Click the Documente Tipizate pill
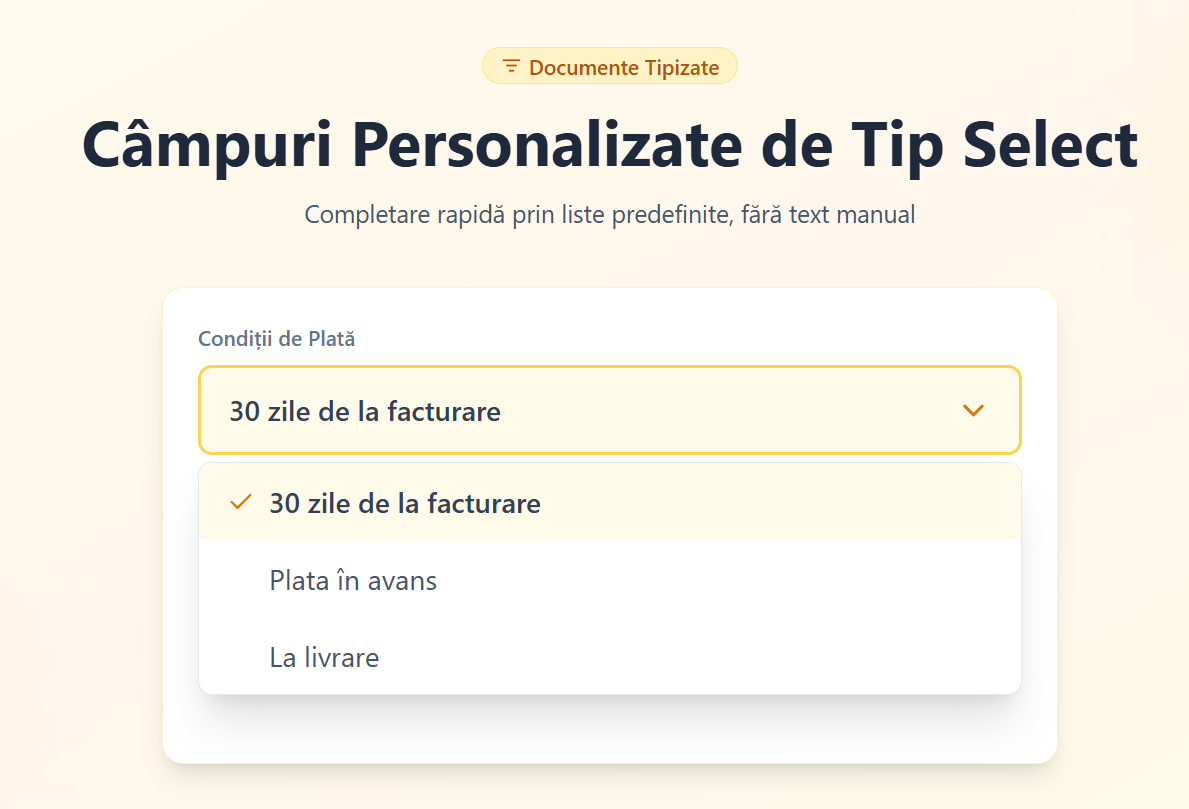The image size is (1189, 809). [609, 66]
